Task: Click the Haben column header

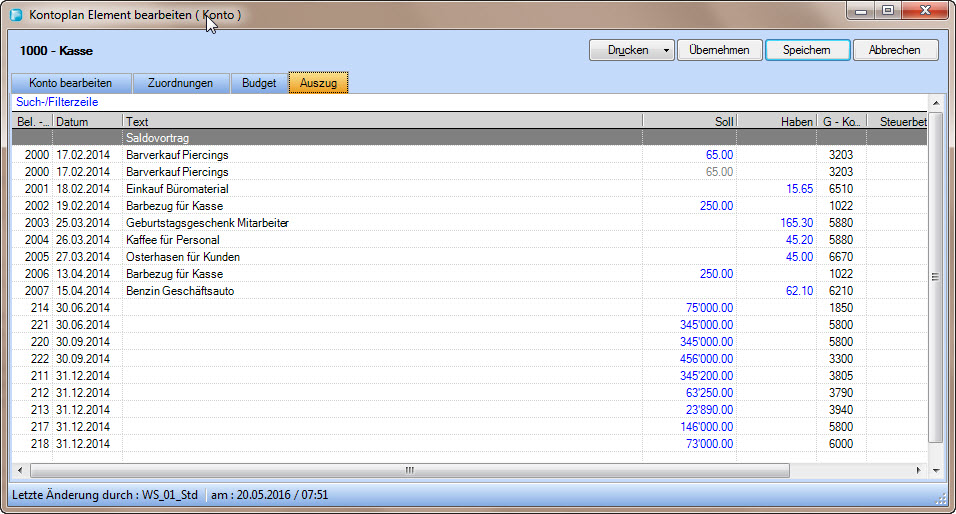Action: 776,122
